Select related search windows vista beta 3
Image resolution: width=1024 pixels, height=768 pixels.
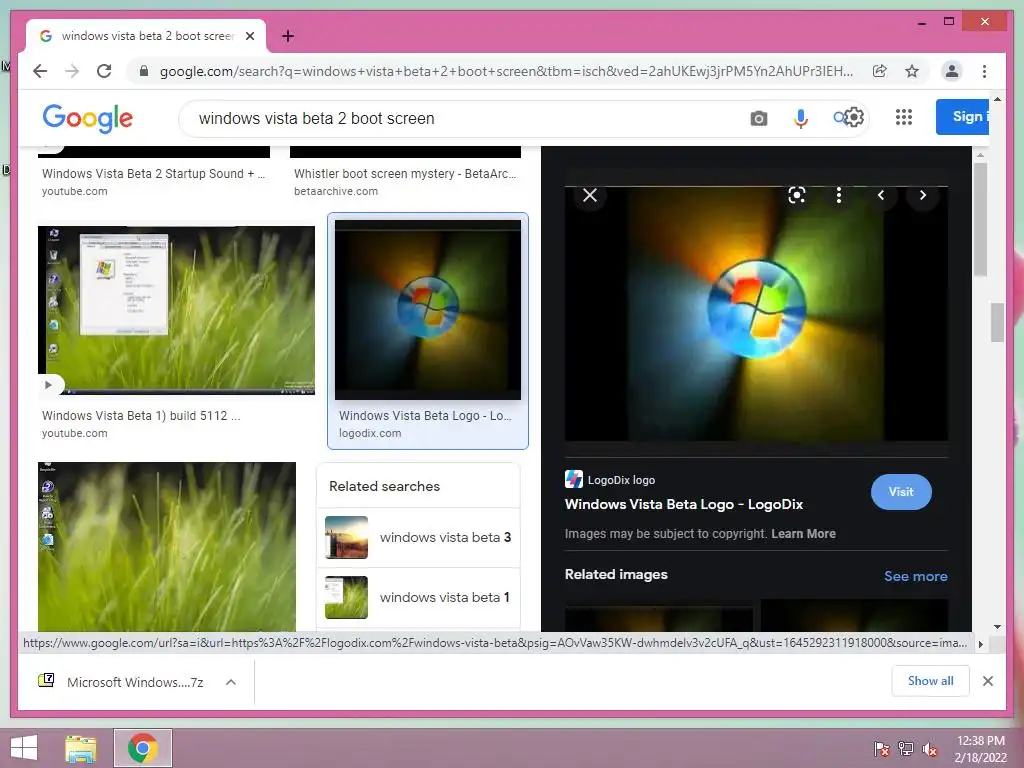coord(418,537)
